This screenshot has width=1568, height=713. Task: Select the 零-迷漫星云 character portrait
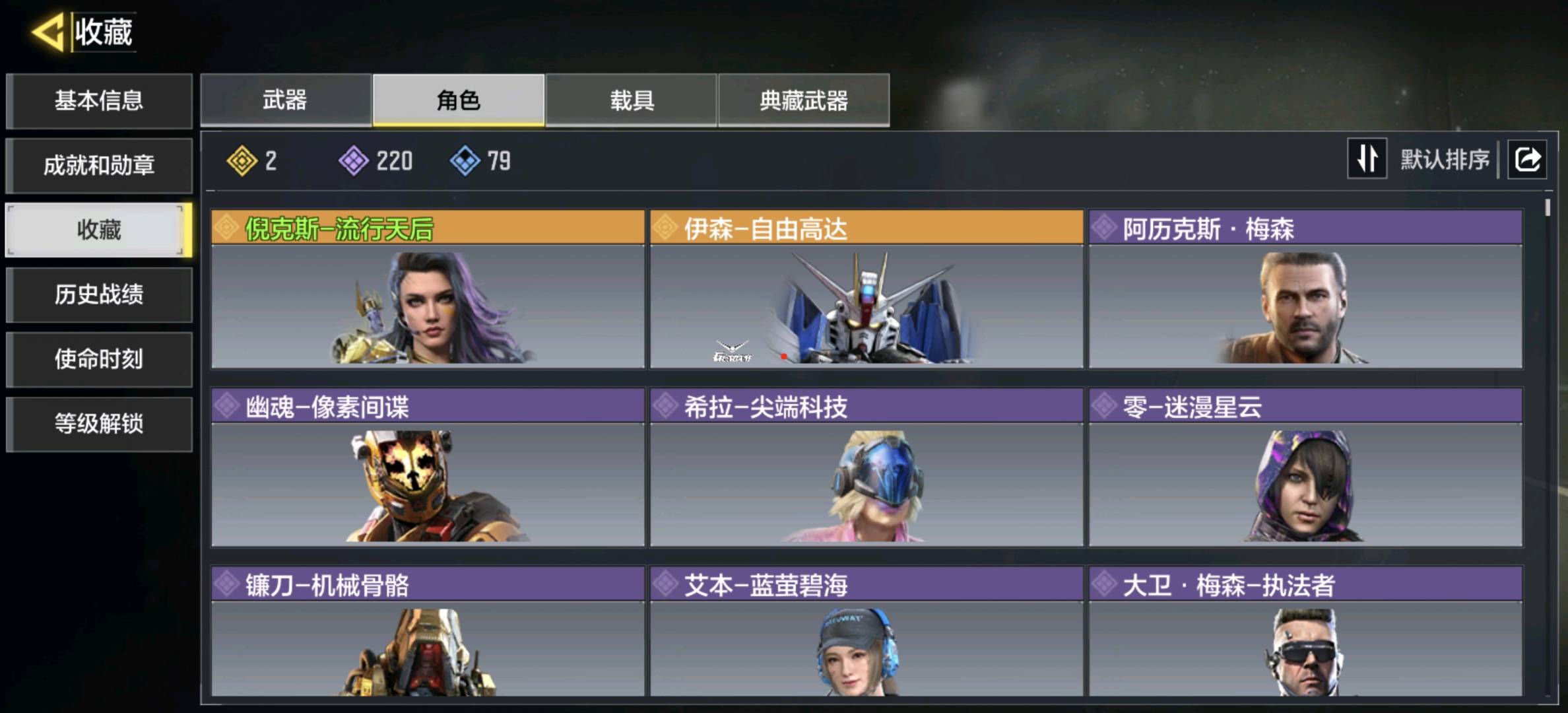(1305, 486)
